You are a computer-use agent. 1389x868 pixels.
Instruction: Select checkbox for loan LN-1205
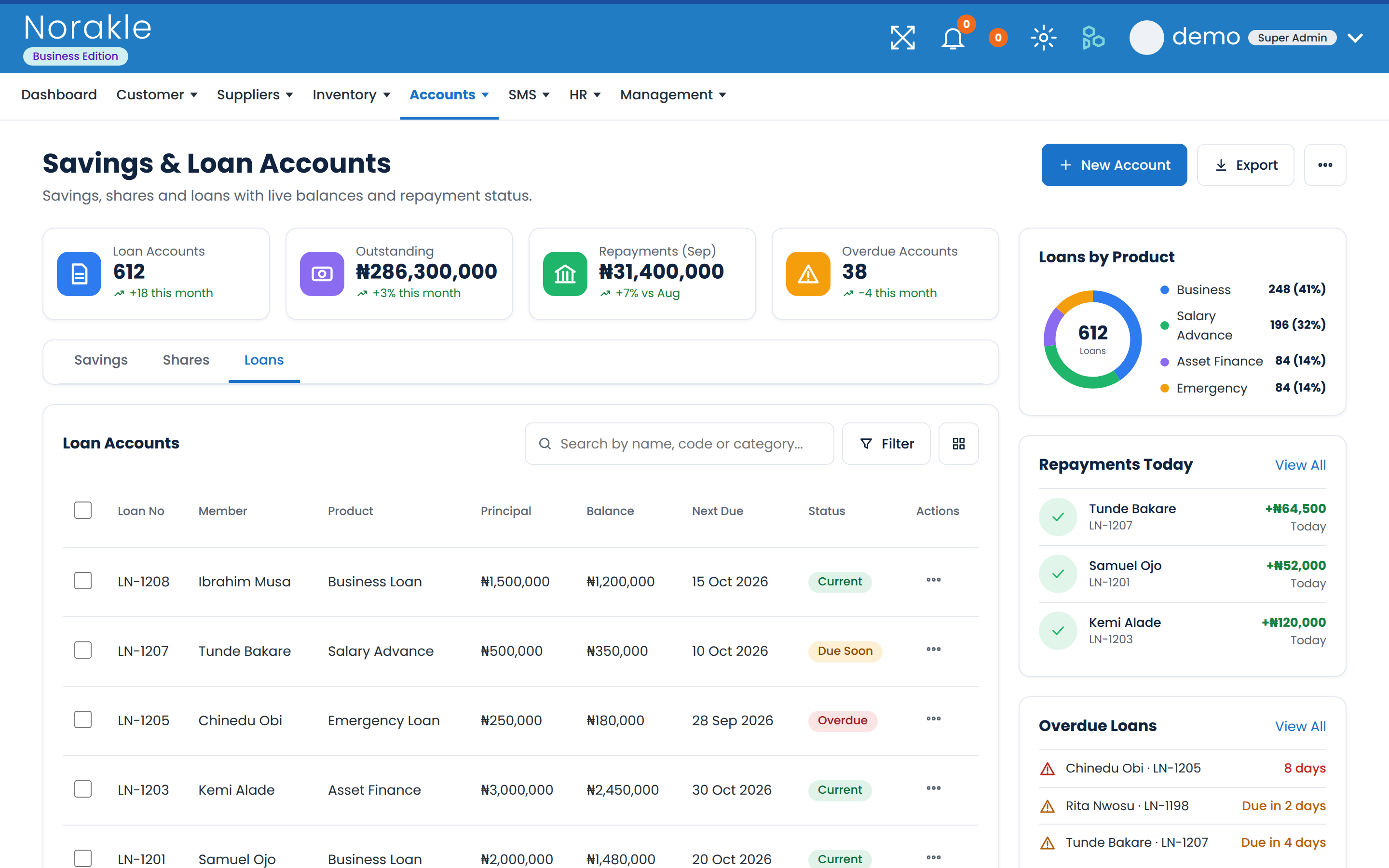tap(82, 720)
